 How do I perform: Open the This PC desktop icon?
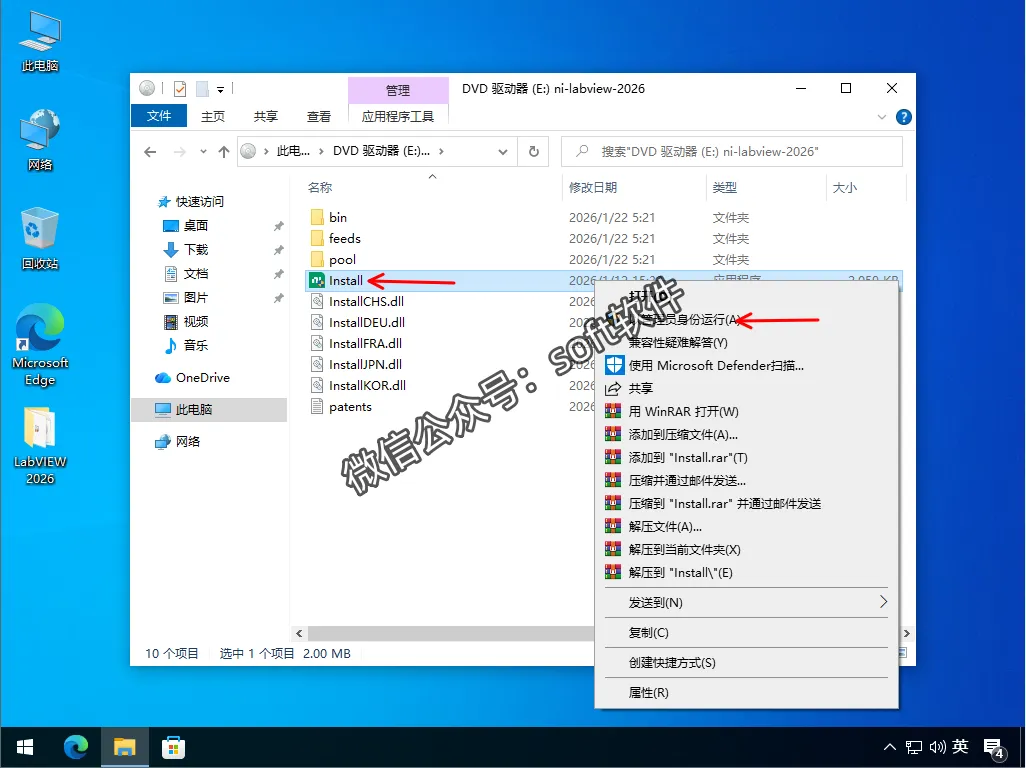pyautogui.click(x=40, y=41)
